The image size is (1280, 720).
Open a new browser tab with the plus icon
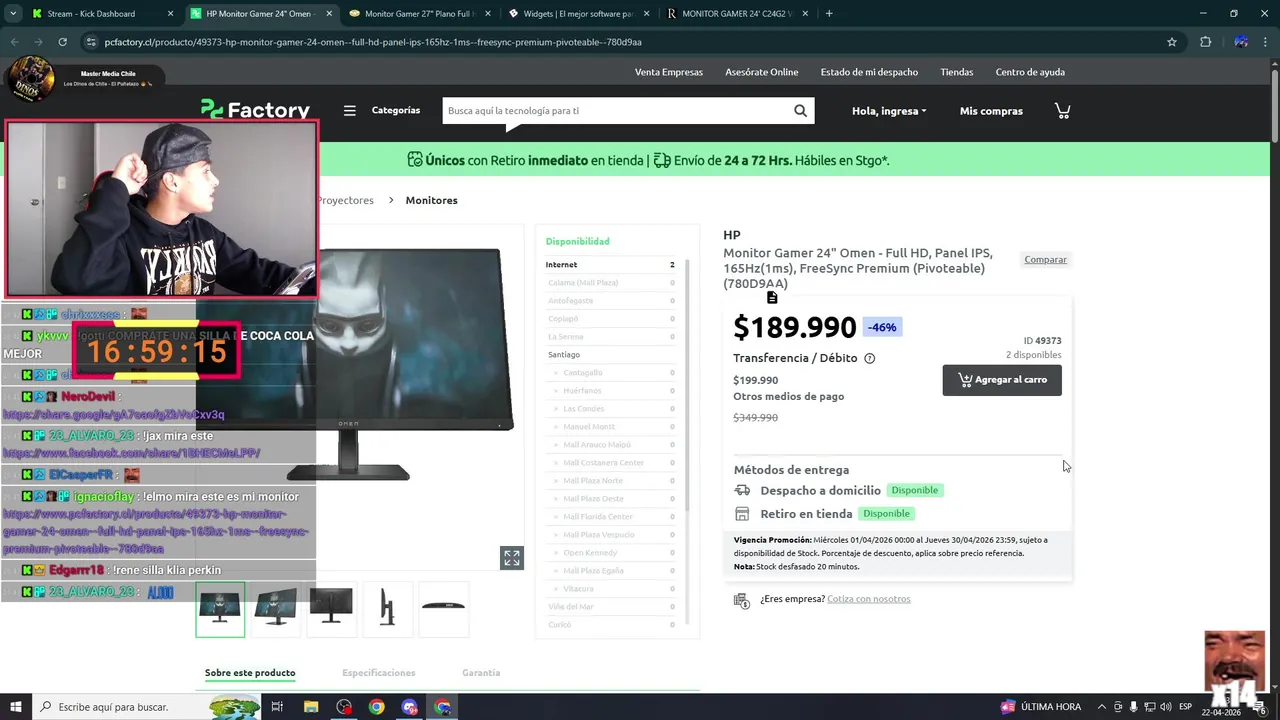(x=829, y=14)
